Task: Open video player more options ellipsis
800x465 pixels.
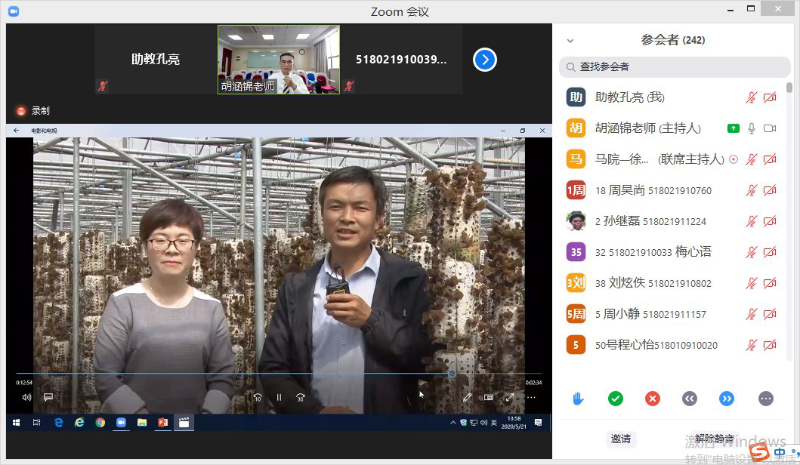Action: tap(531, 397)
